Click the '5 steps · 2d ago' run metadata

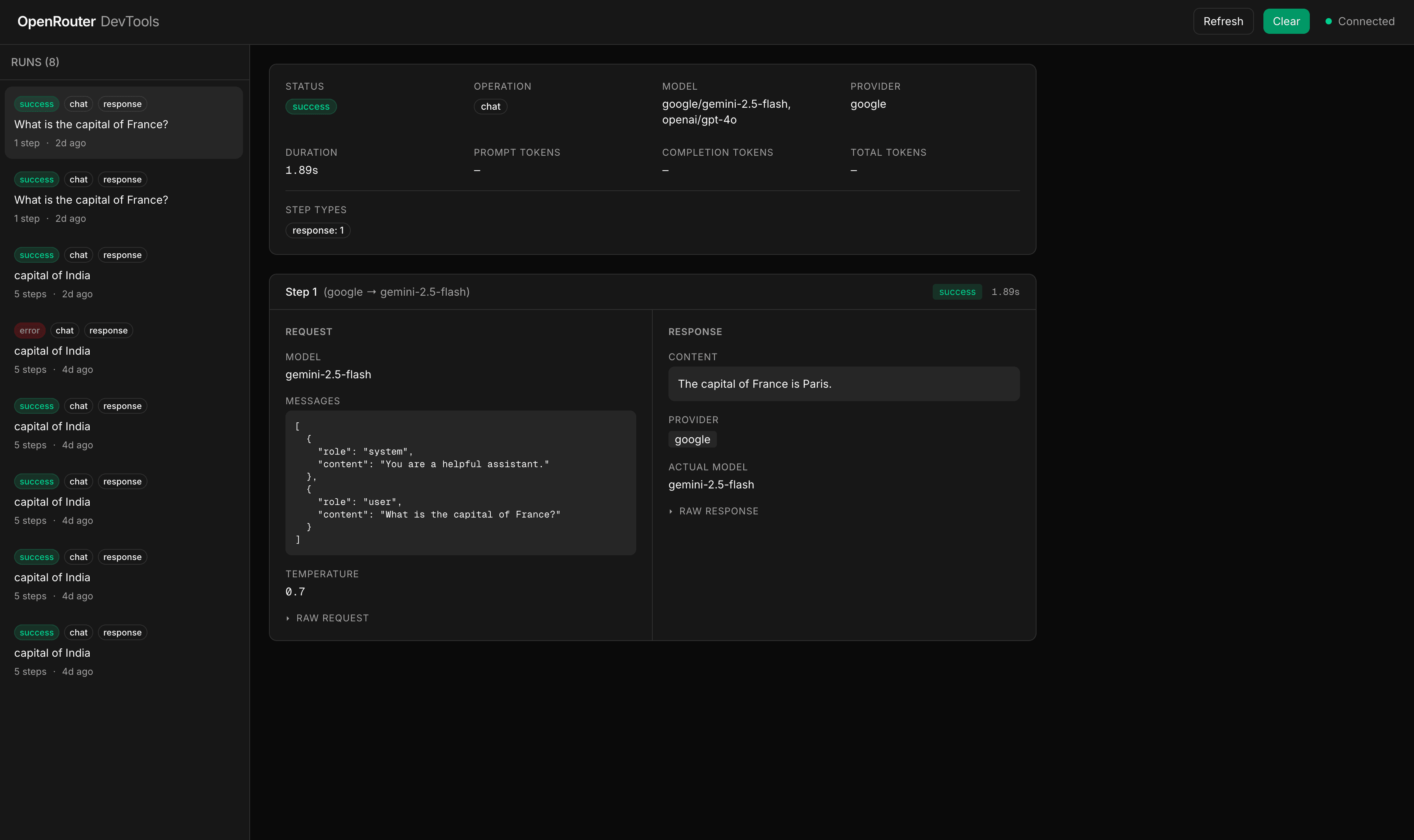(53, 294)
